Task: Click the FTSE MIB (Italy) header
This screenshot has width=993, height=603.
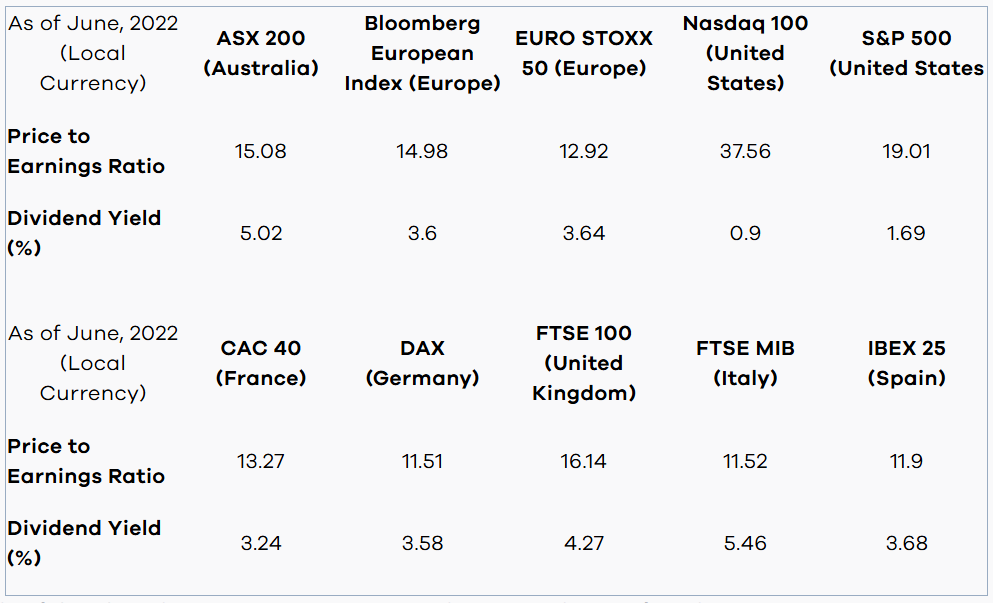Action: click(745, 363)
